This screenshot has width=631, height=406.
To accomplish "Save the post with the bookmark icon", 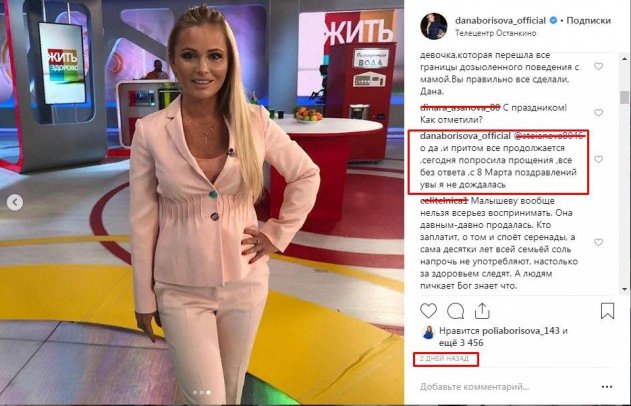I will 607,311.
